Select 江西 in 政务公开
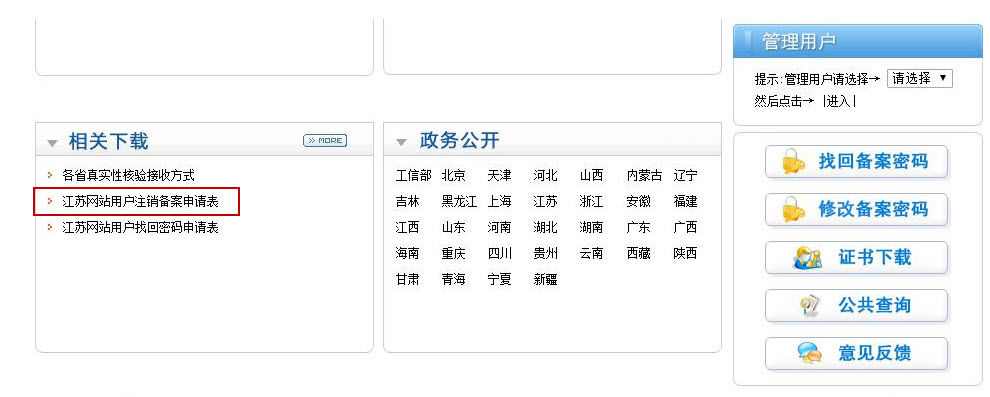The width and height of the screenshot is (990, 397). click(x=407, y=227)
